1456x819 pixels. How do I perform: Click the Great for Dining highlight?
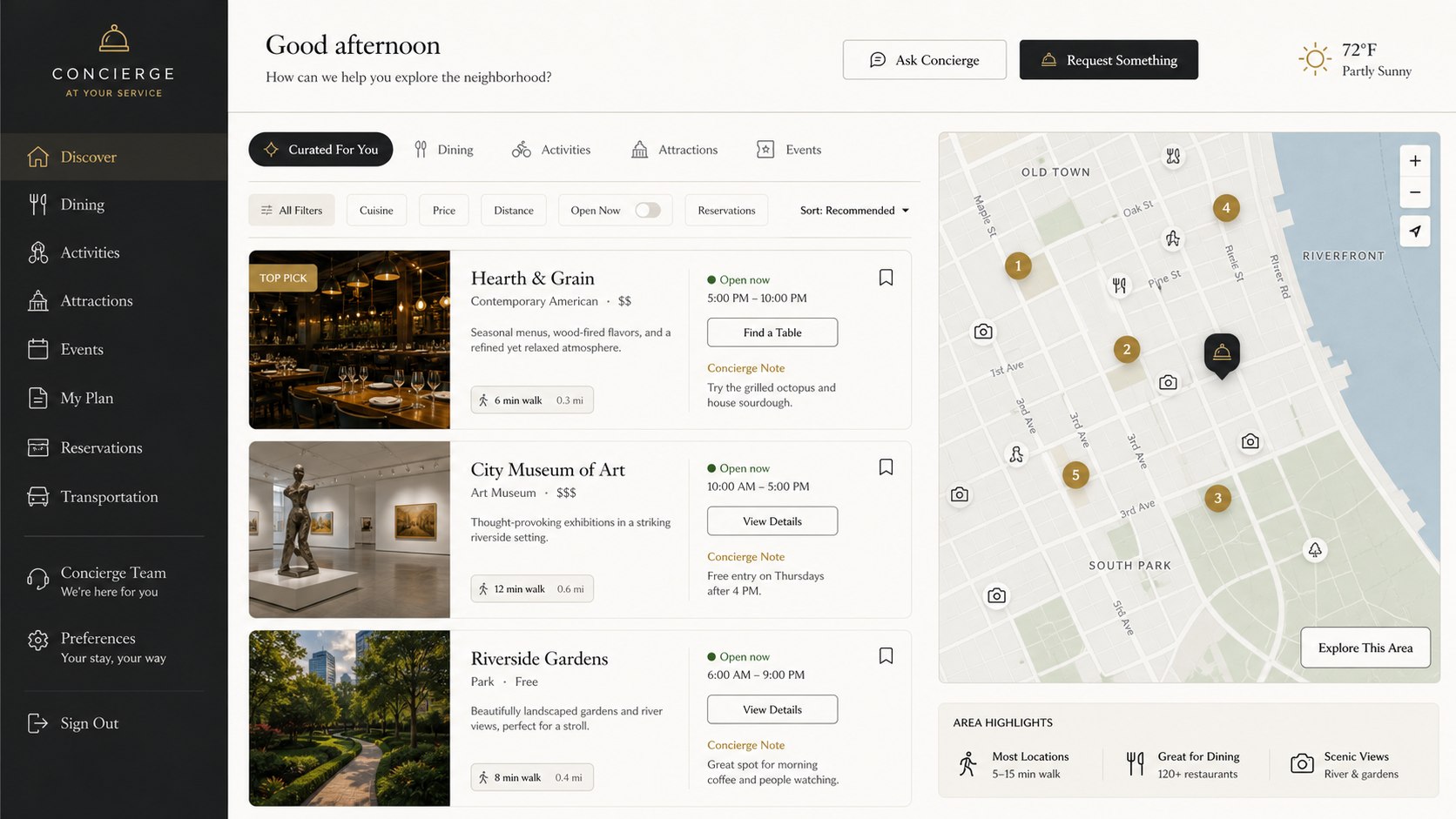coord(1183,764)
